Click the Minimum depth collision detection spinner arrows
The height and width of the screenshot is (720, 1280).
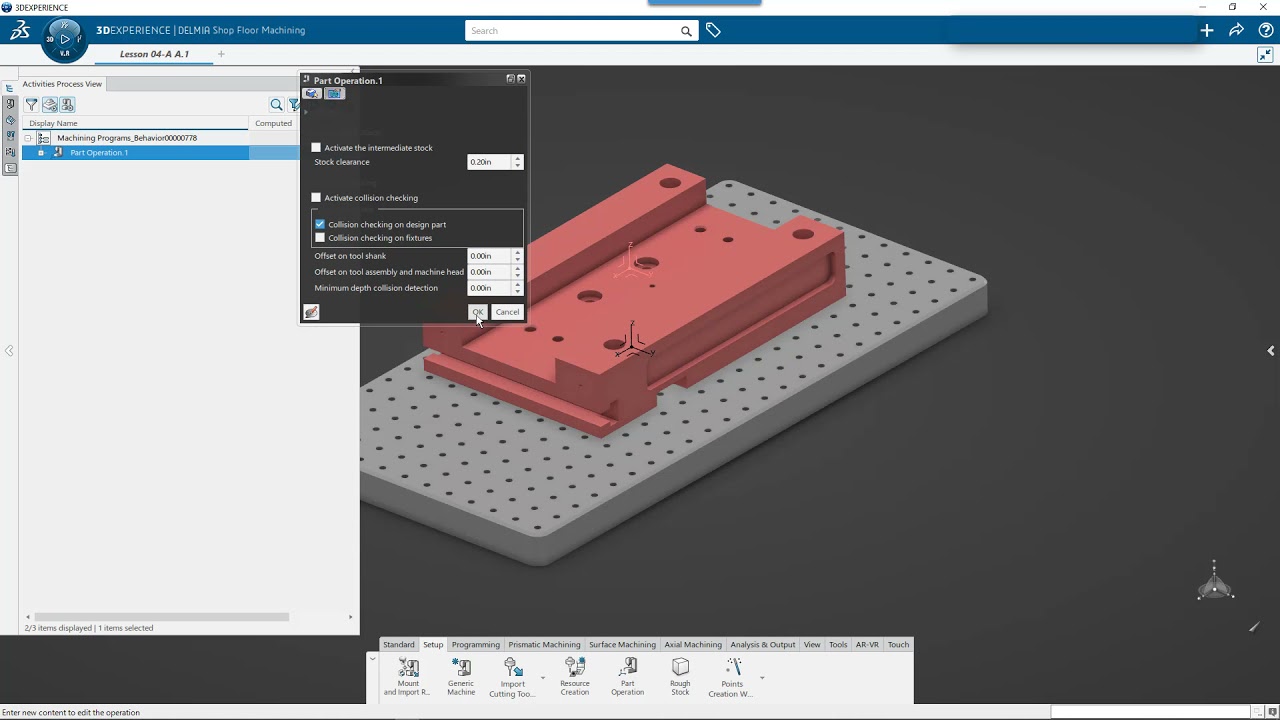coord(517,288)
